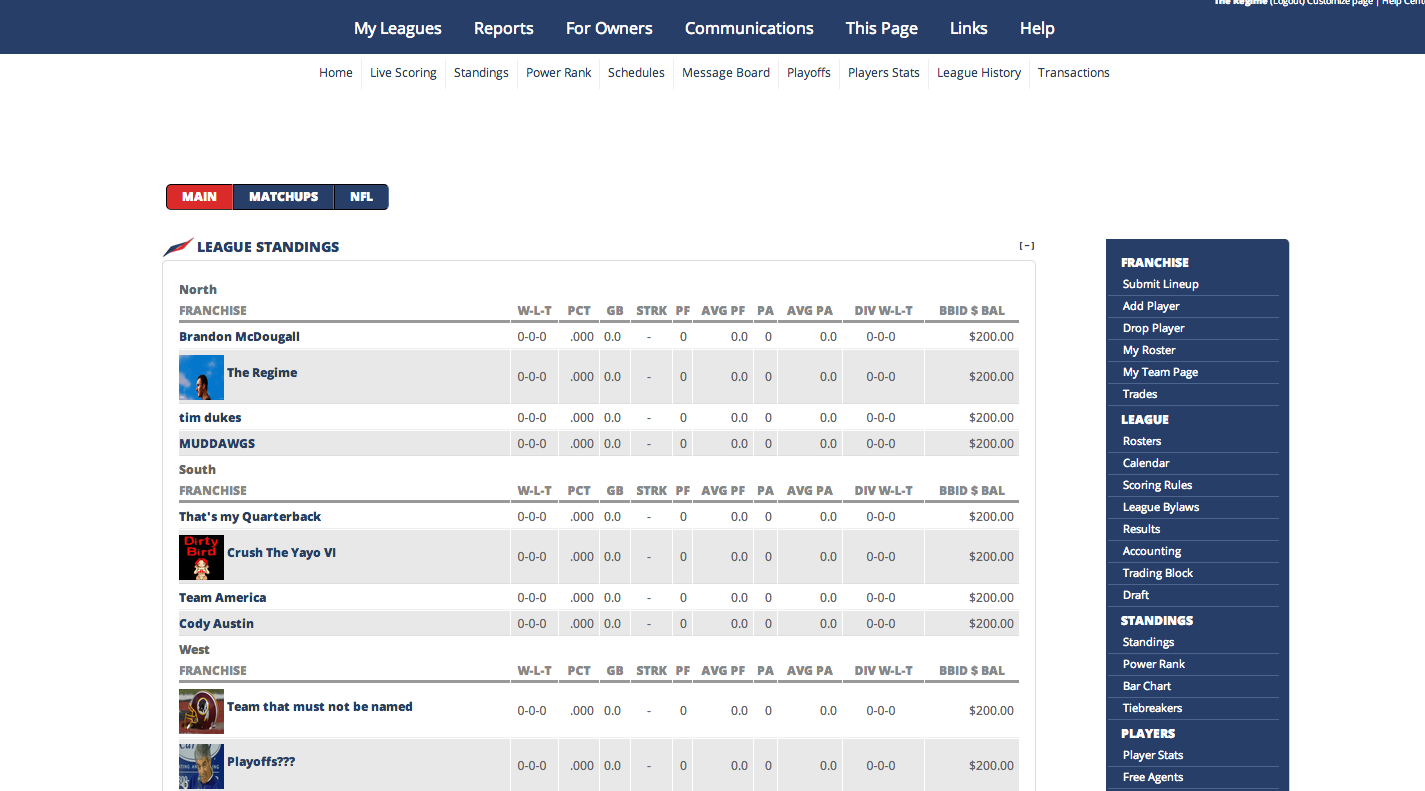Viewport: 1425px width, 791px height.
Task: Click The Regime team avatar image
Action: [201, 378]
